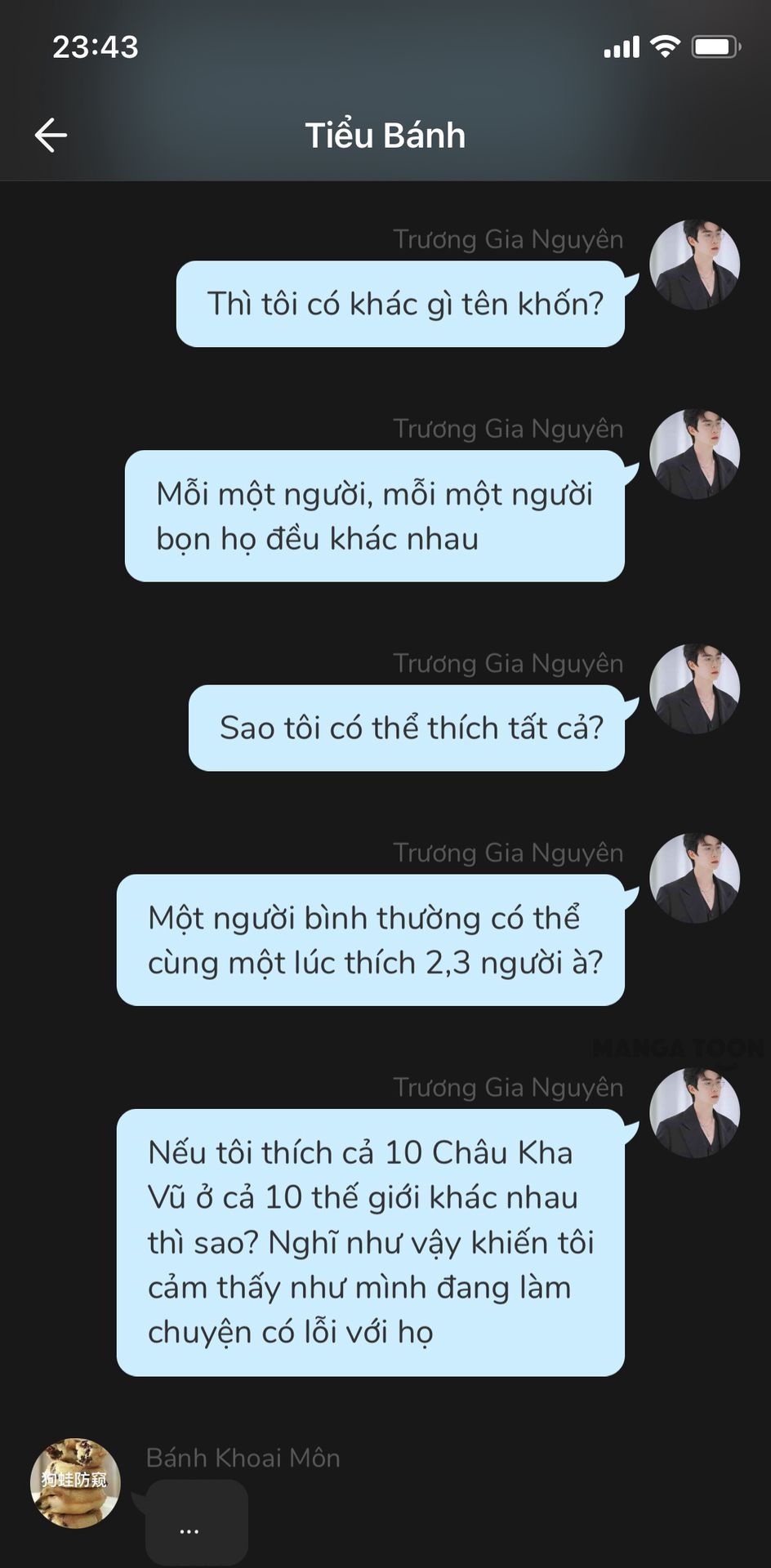The height and width of the screenshot is (1568, 771).
Task: Open the Tiểu Bánh chat title
Action: pos(385,136)
